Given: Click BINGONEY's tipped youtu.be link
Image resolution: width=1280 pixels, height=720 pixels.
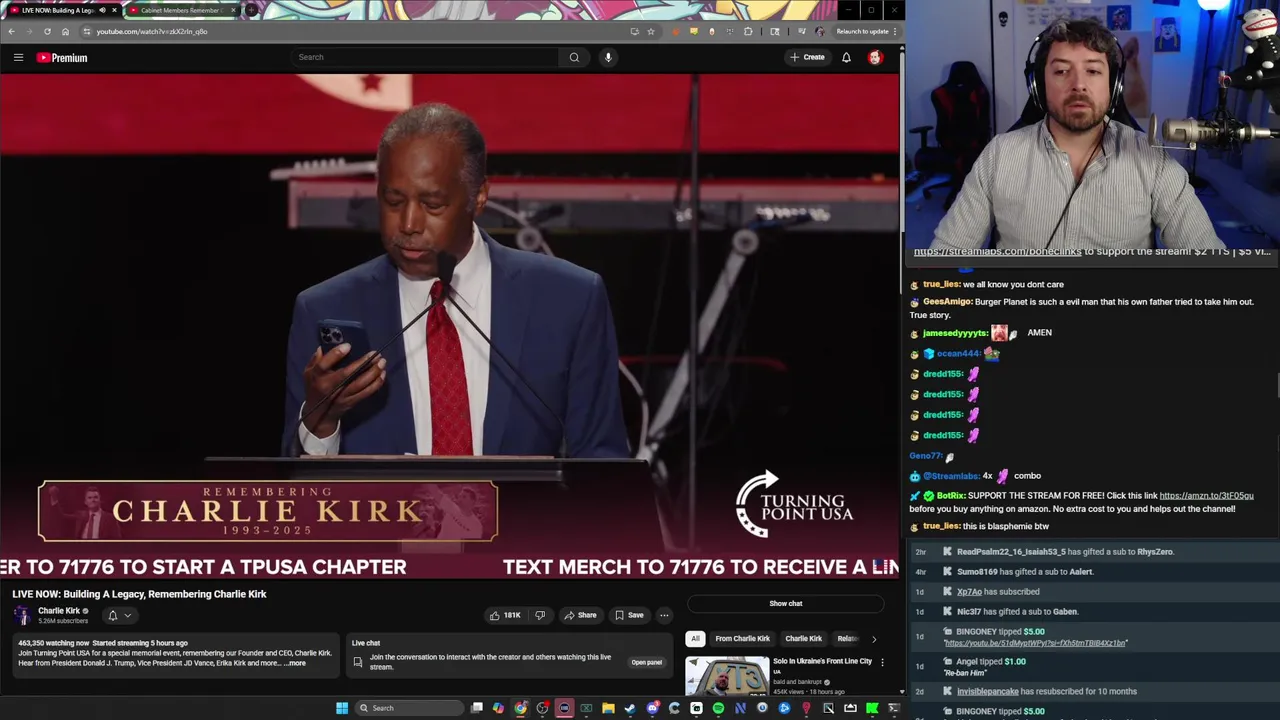Looking at the screenshot, I should coord(1035,643).
